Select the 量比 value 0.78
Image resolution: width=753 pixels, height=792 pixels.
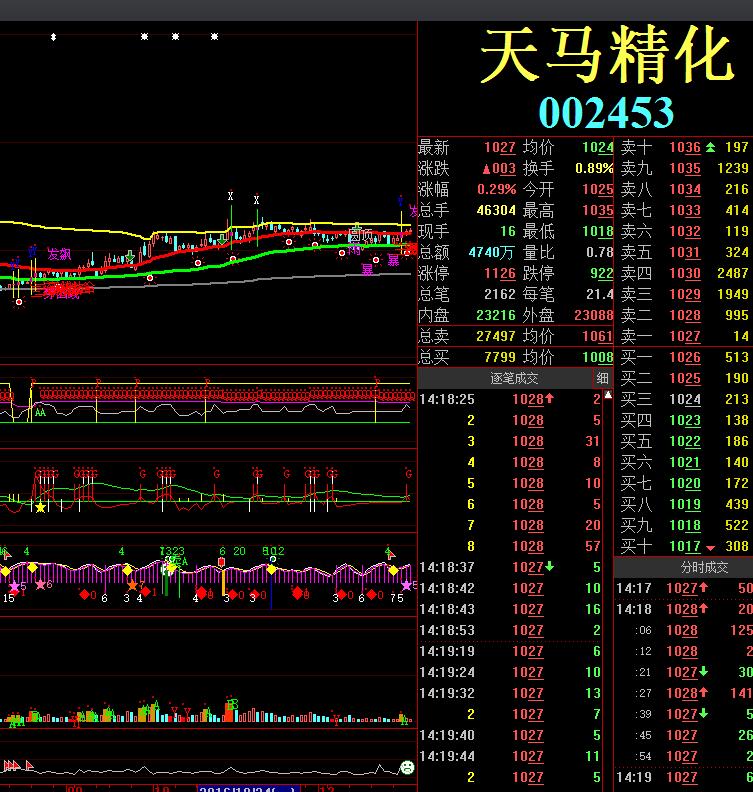[599, 252]
